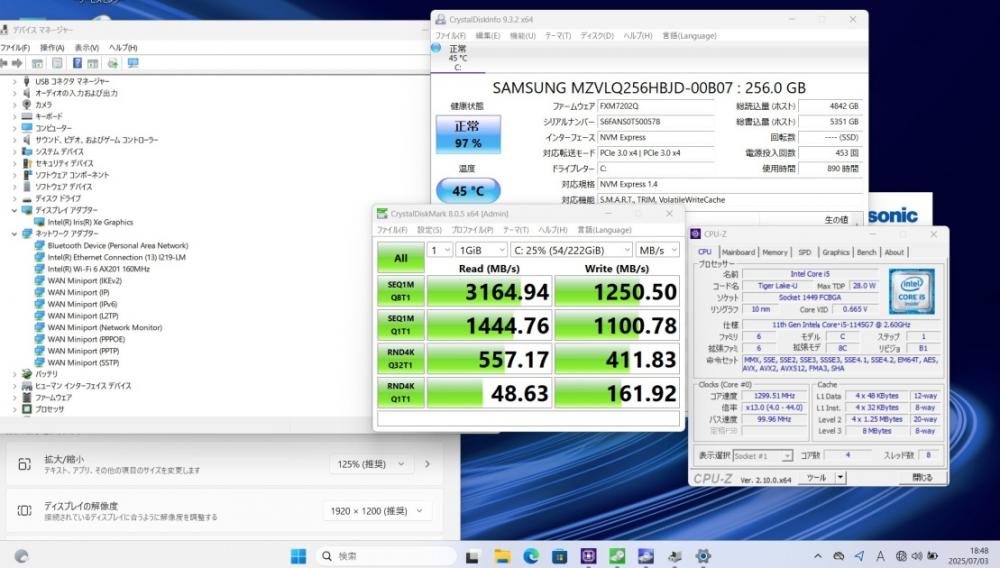Open the About tab in CPU-Z
Screen dimensions: 1000x568
click(894, 252)
